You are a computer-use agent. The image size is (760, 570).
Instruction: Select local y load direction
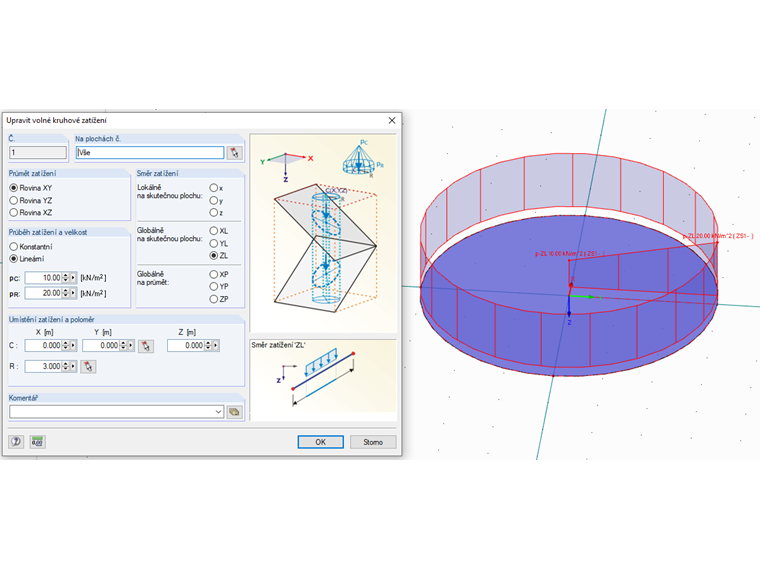point(213,200)
